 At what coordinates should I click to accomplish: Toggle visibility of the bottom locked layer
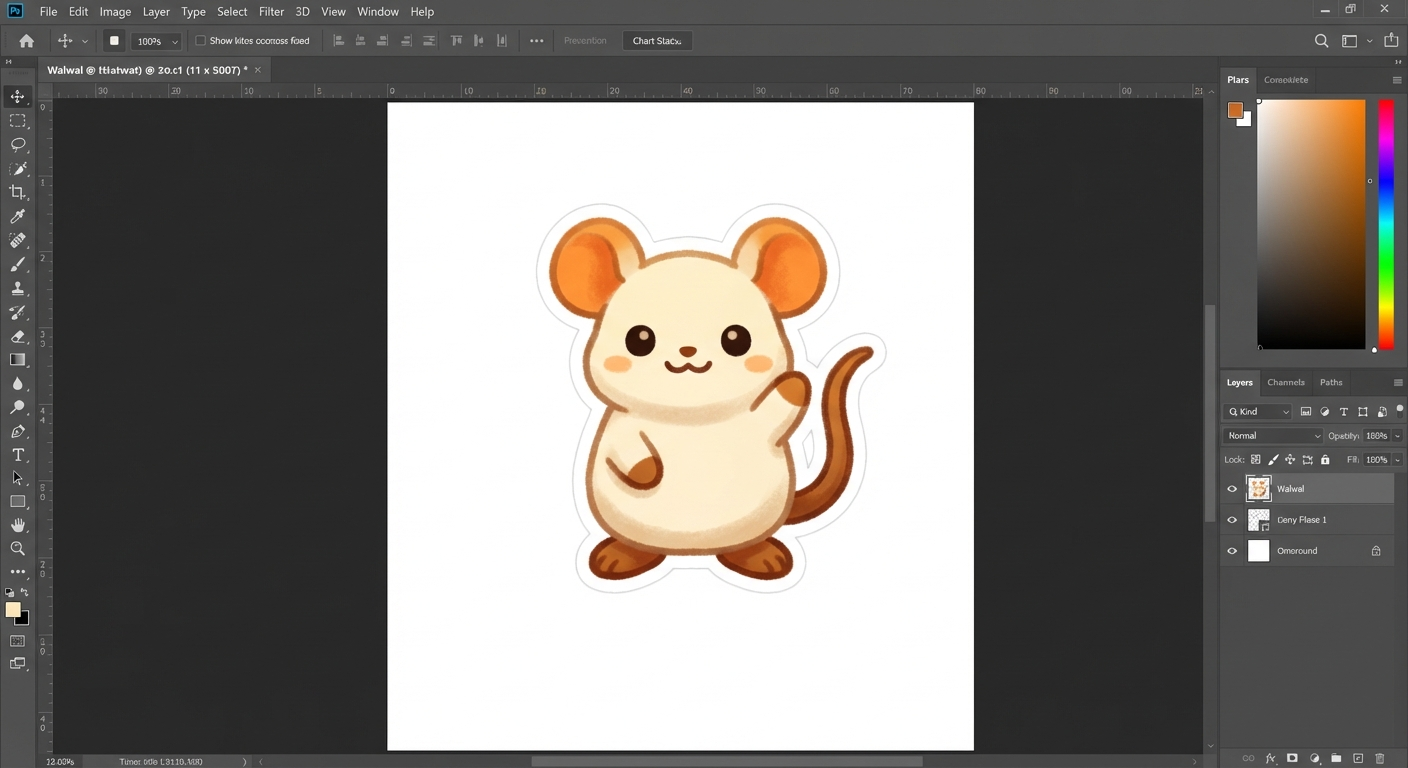pos(1232,551)
